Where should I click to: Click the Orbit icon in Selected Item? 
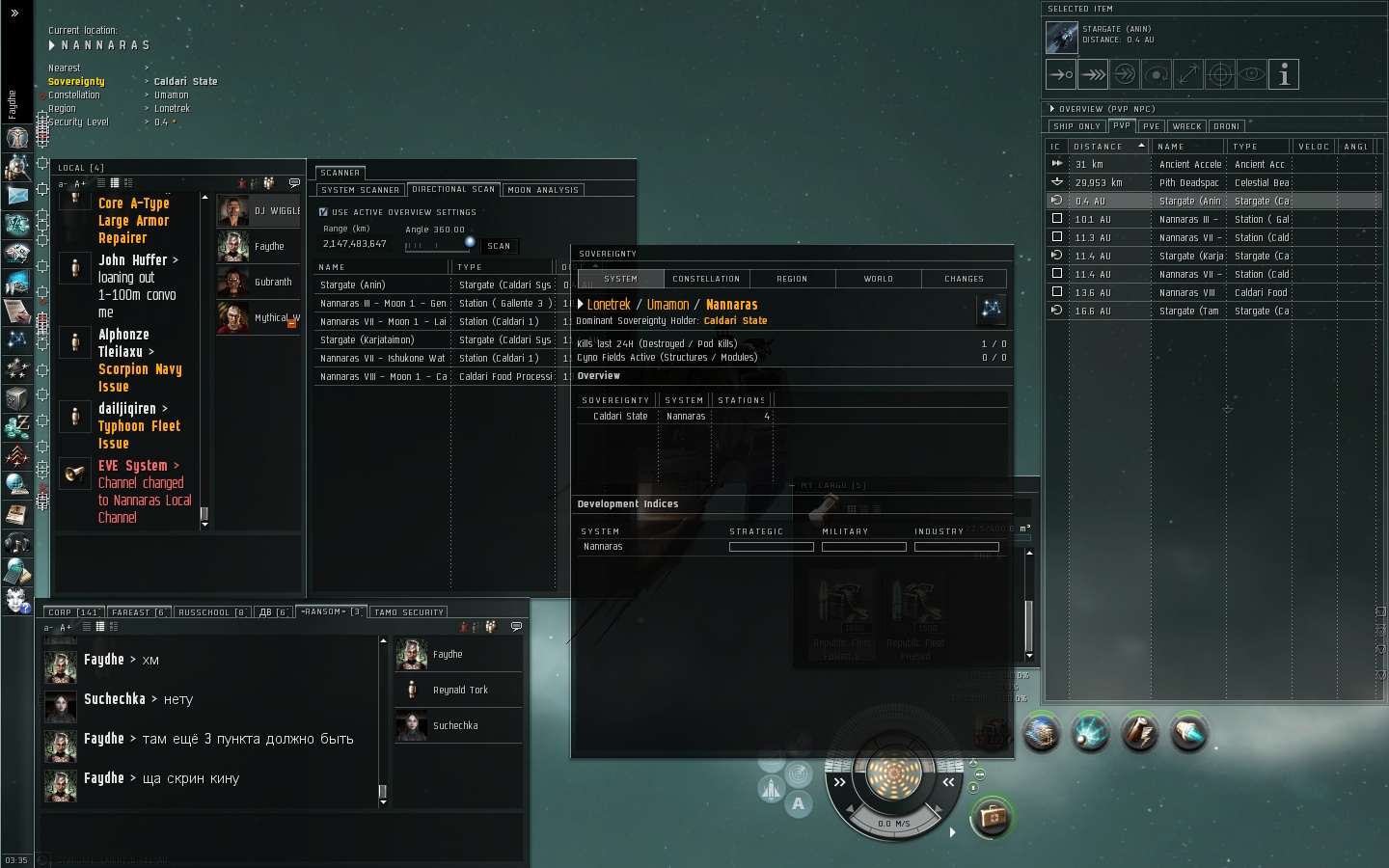click(1157, 74)
